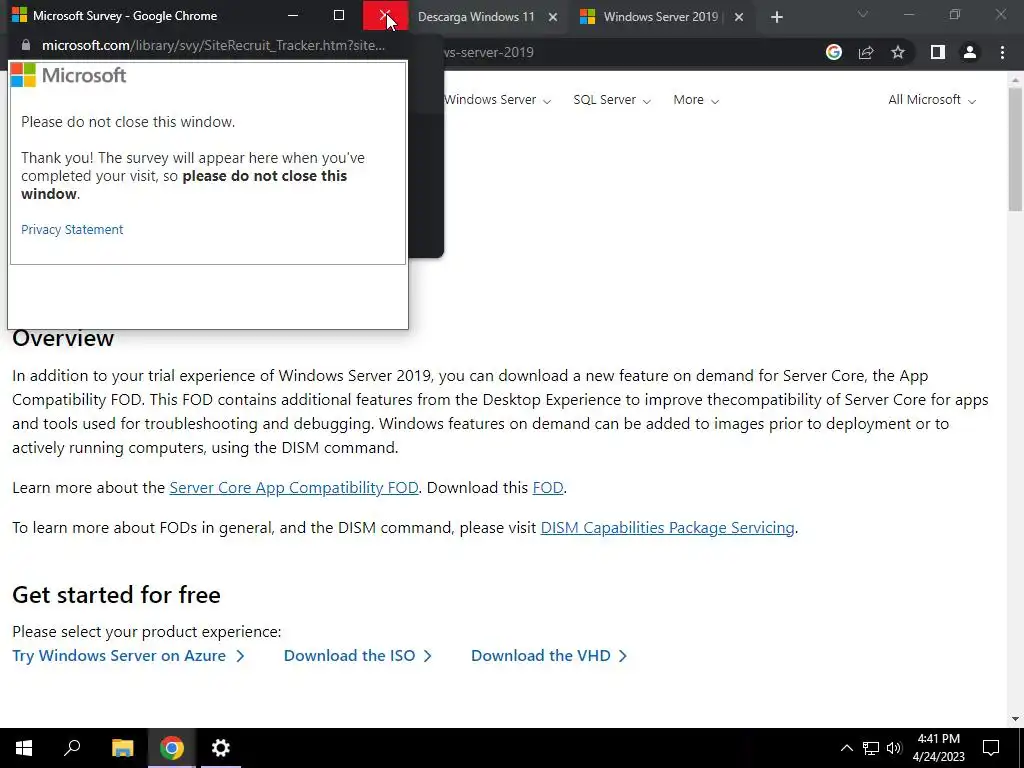Close the Windows Server 2019 tab
This screenshot has width=1024, height=768.
739,17
